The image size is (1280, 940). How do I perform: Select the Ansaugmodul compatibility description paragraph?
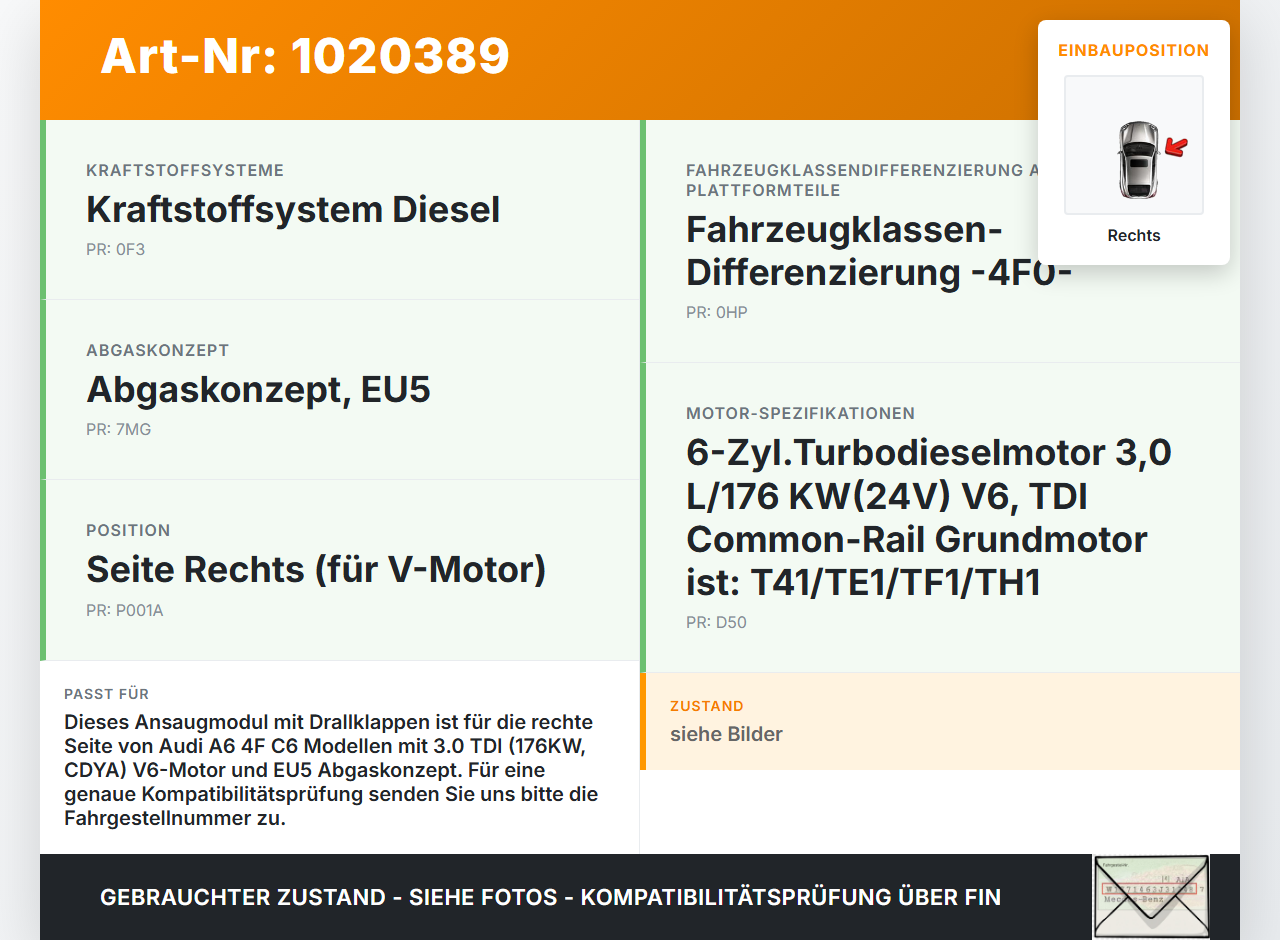pos(331,770)
